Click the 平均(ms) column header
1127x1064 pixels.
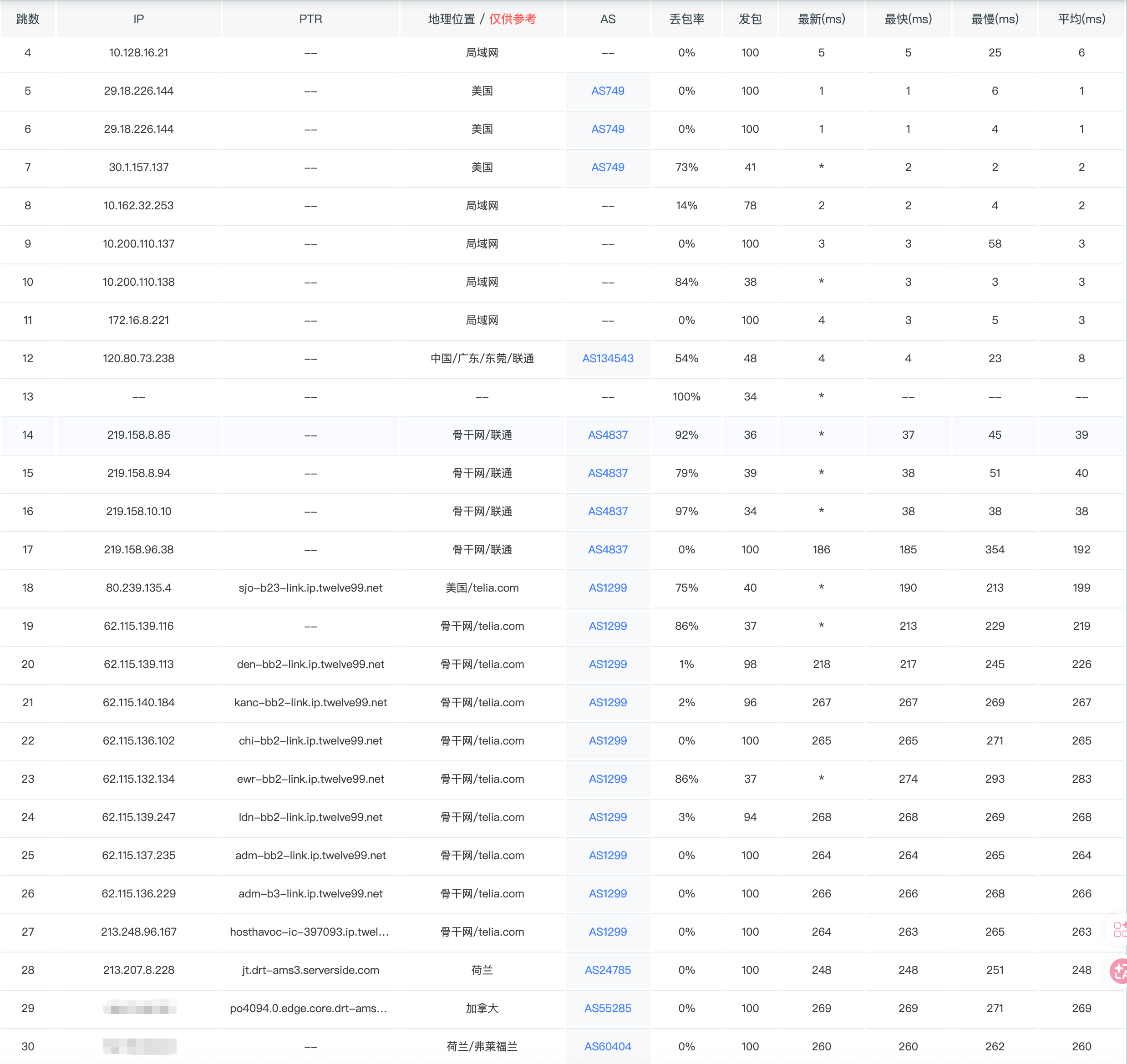(x=1081, y=19)
